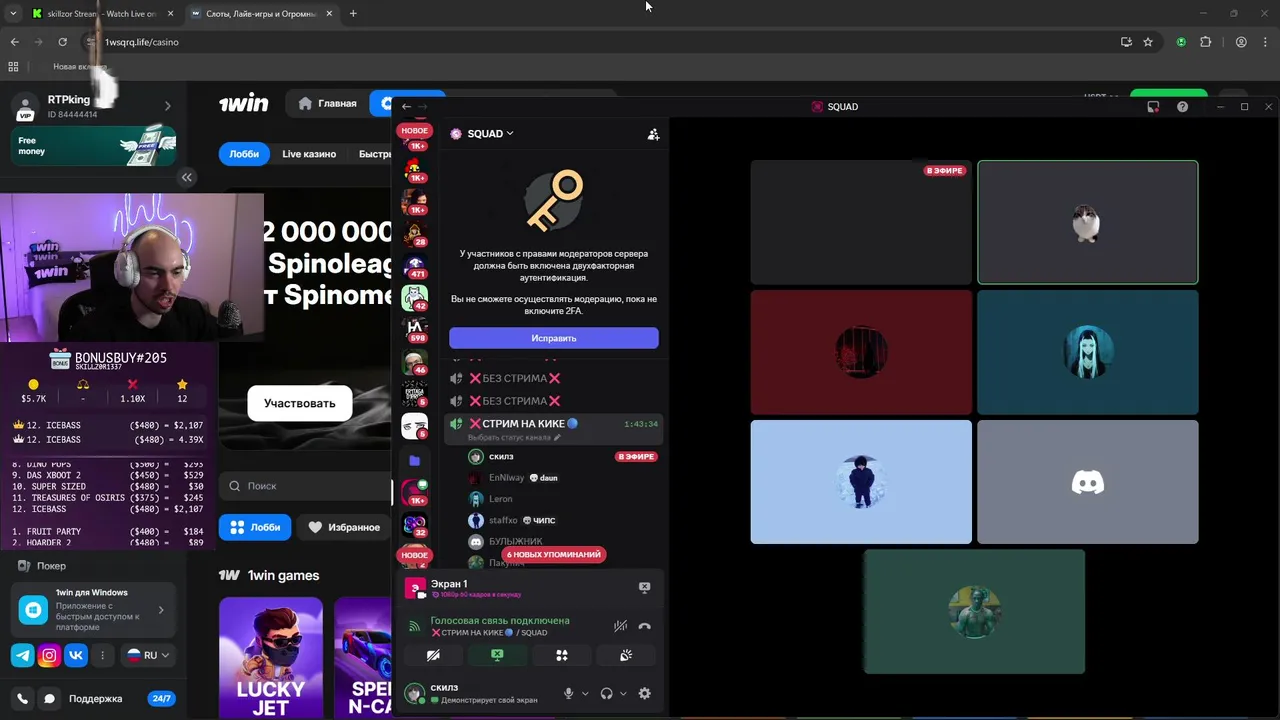Image resolution: width=1280 pixels, height=720 pixels.
Task: Open live stream tile marked В ЭФИРЕ
Action: pos(861,222)
